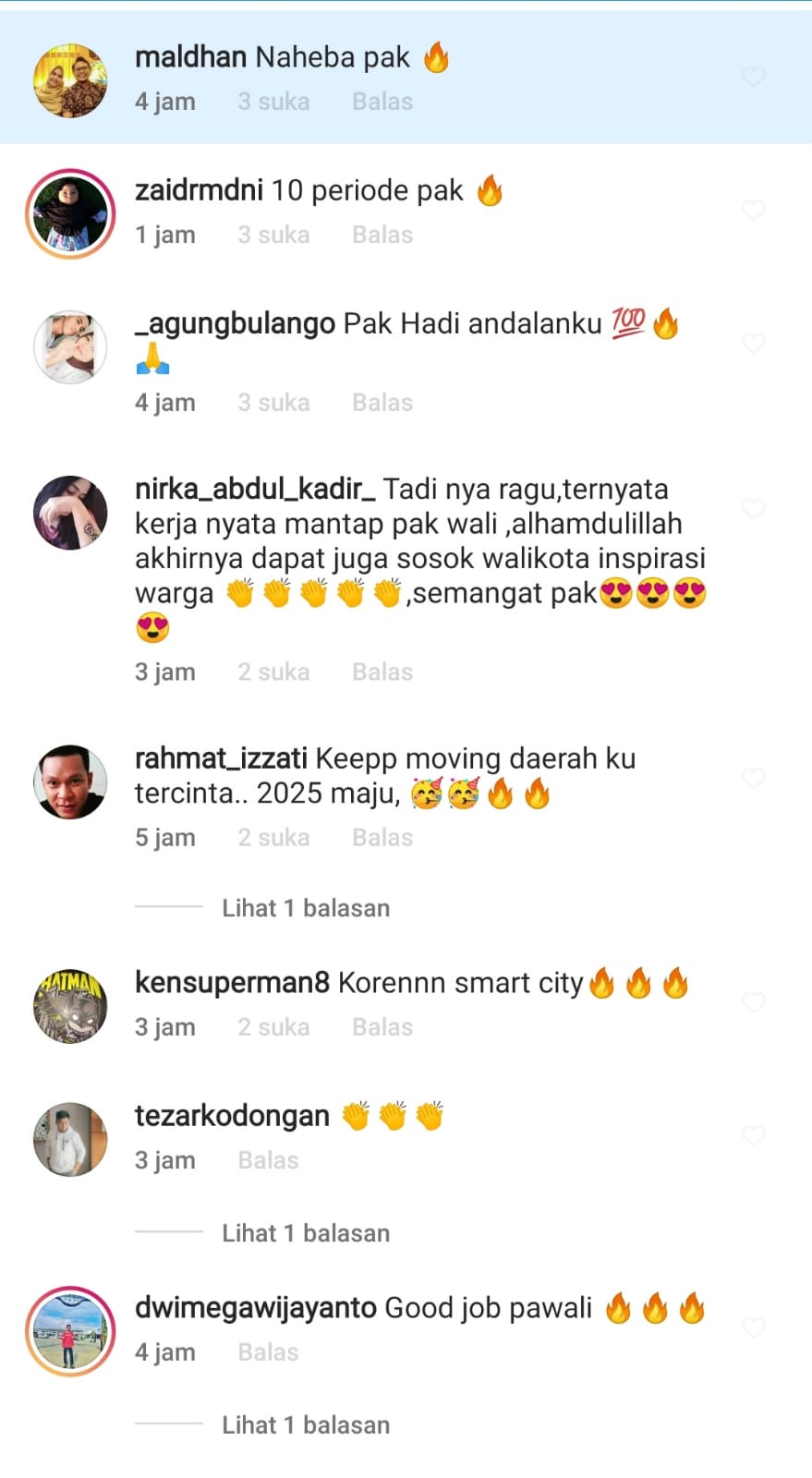Like maldhan's comment with heart icon
The width and height of the screenshot is (812, 1478).
pyautogui.click(x=754, y=77)
